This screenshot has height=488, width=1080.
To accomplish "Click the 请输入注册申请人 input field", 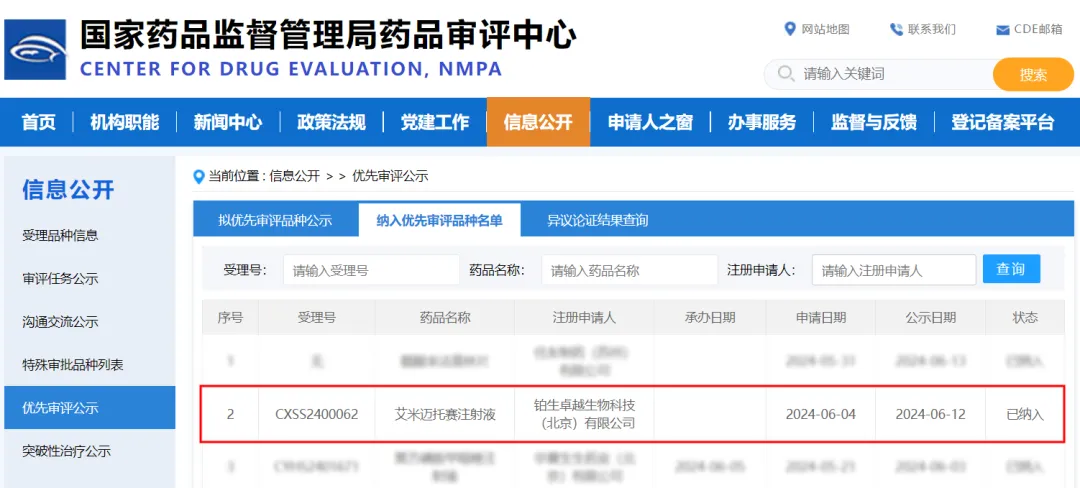I will pos(894,270).
